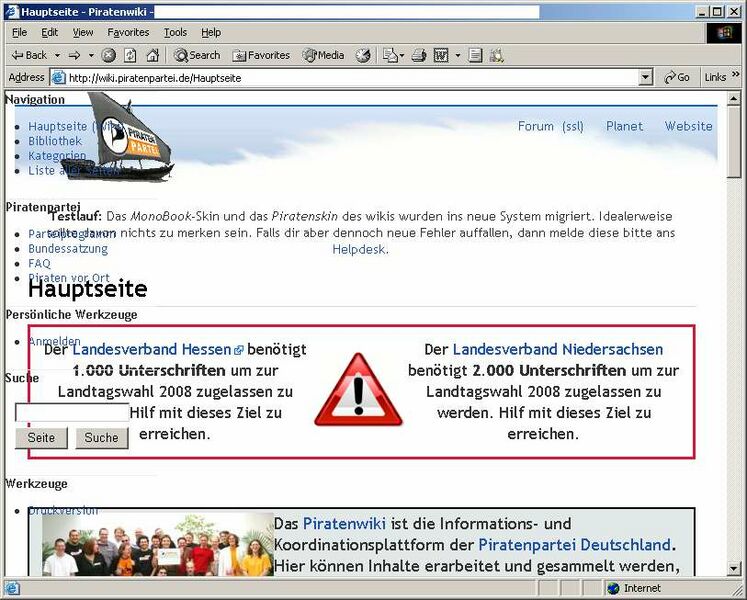Click the Internet zone globe icon
This screenshot has height=600, width=747.
[613, 588]
